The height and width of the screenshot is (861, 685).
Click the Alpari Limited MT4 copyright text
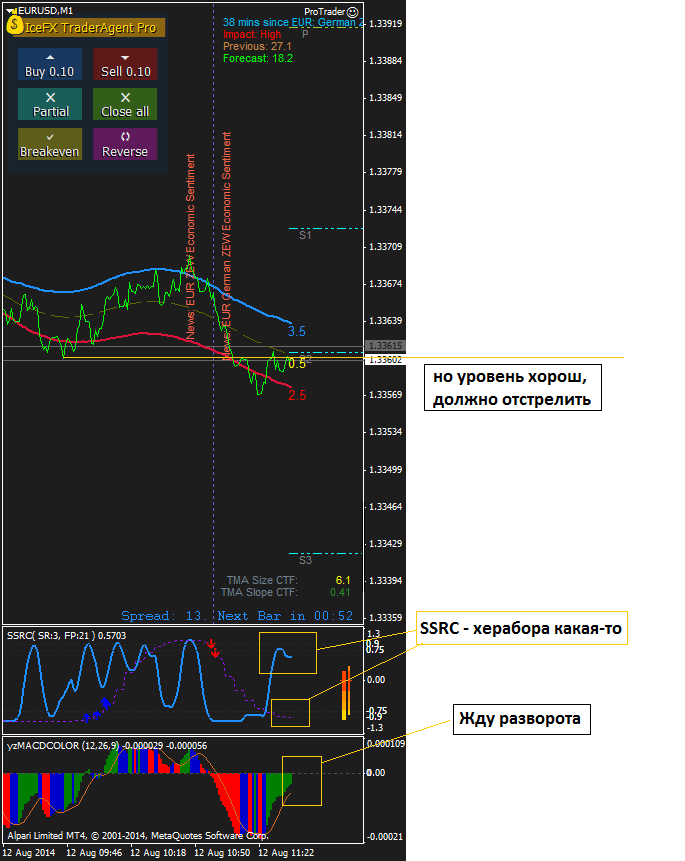[137, 836]
